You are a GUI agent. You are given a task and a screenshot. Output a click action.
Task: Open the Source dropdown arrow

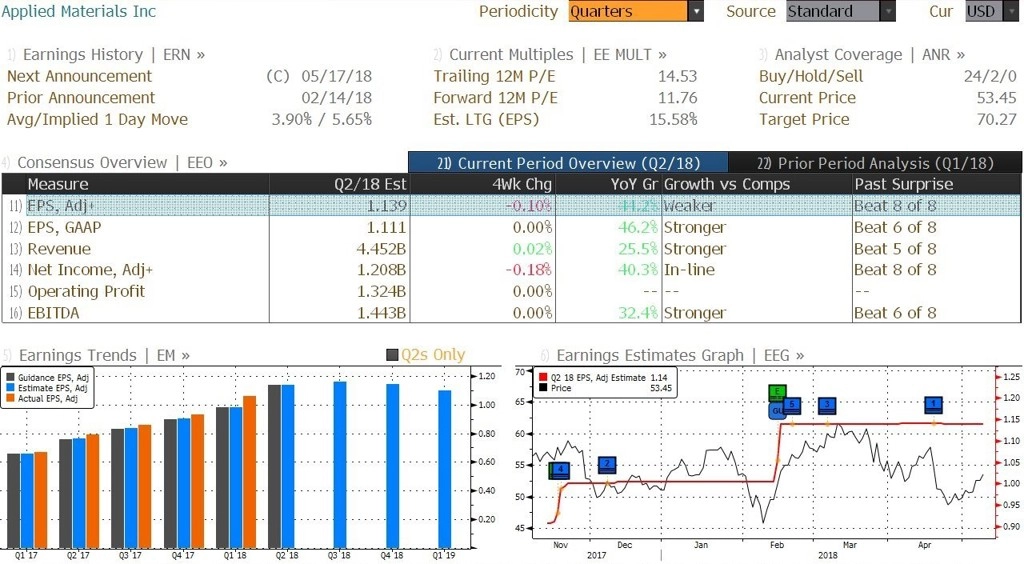click(x=888, y=11)
